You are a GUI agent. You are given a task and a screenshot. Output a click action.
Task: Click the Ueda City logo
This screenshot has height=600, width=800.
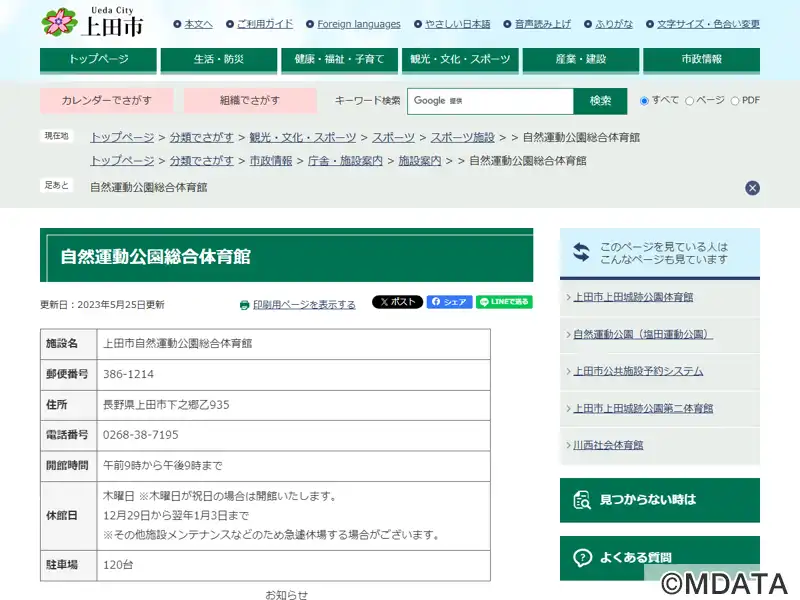click(x=92, y=22)
